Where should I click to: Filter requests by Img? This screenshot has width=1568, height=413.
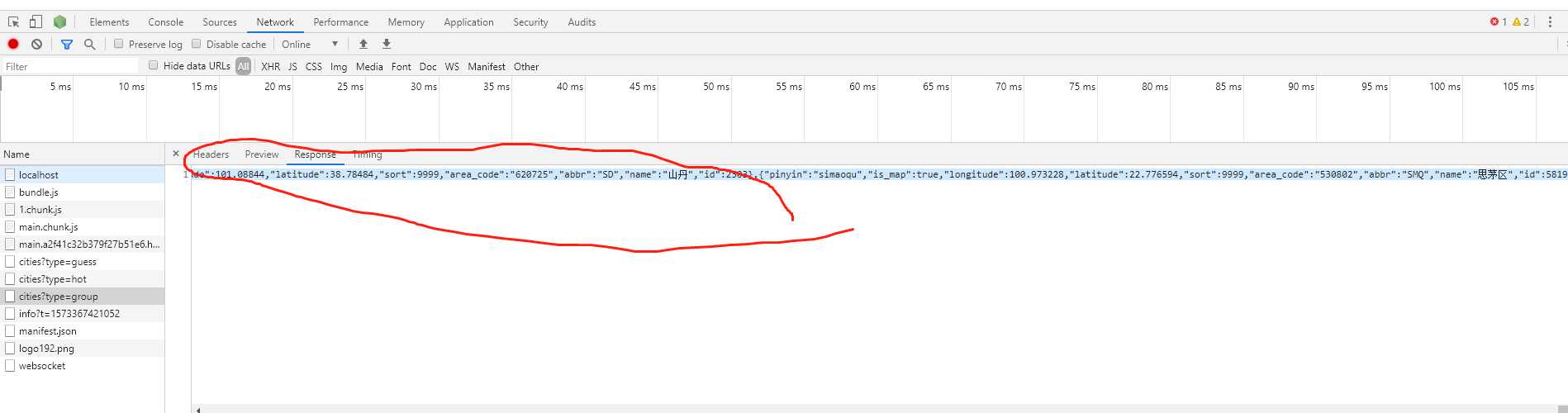[339, 66]
